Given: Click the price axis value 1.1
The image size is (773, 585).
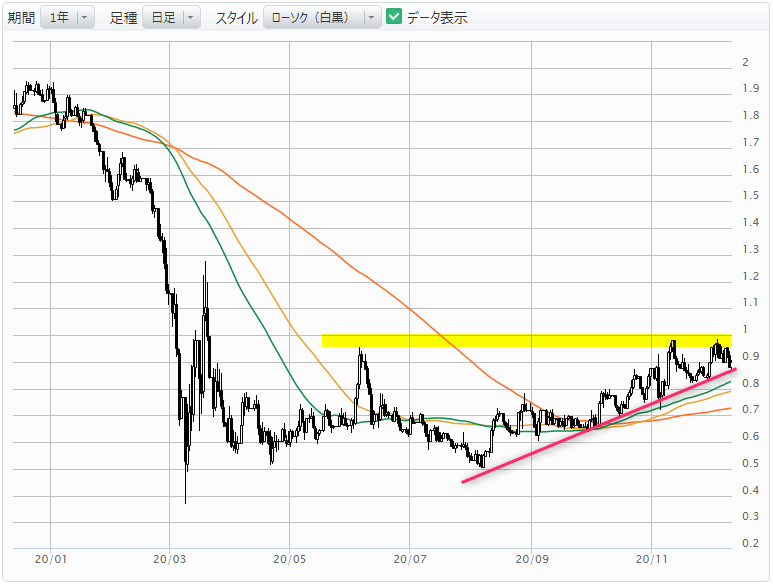Looking at the screenshot, I should (751, 302).
